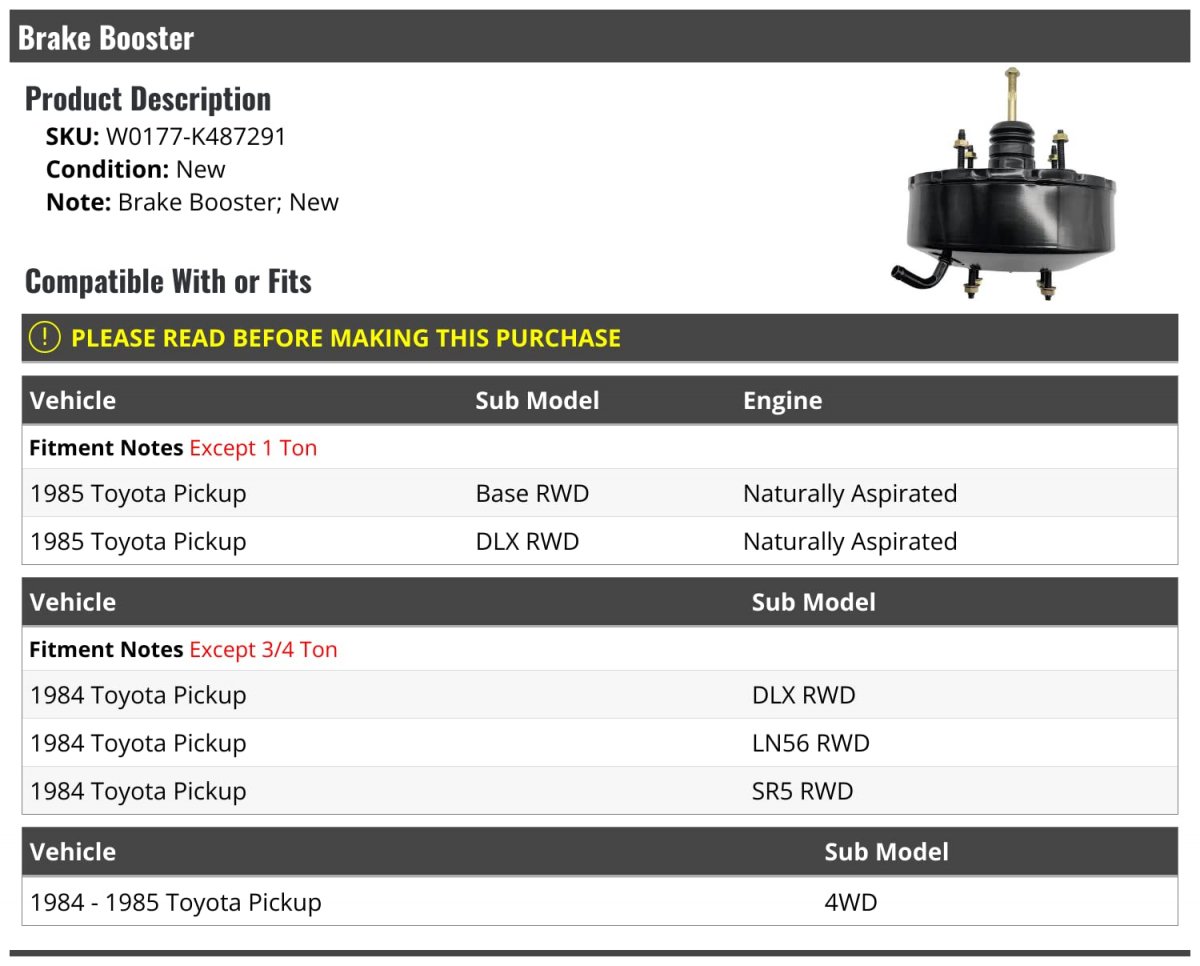This screenshot has width=1200, height=966.
Task: Click the Product Description heading
Action: click(x=148, y=99)
